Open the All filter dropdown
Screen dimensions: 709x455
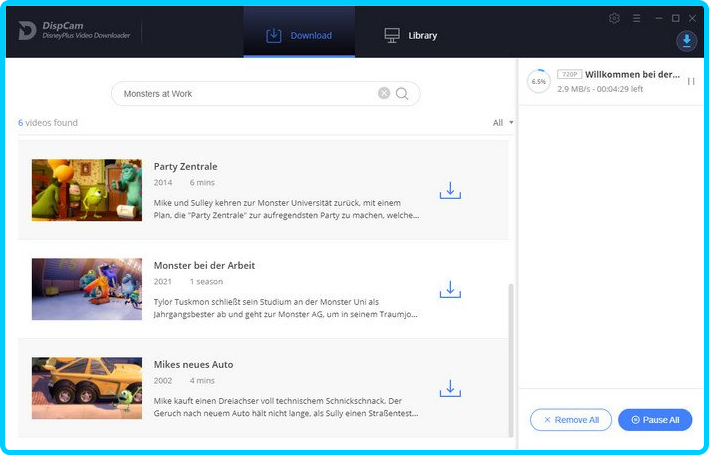pyautogui.click(x=503, y=123)
